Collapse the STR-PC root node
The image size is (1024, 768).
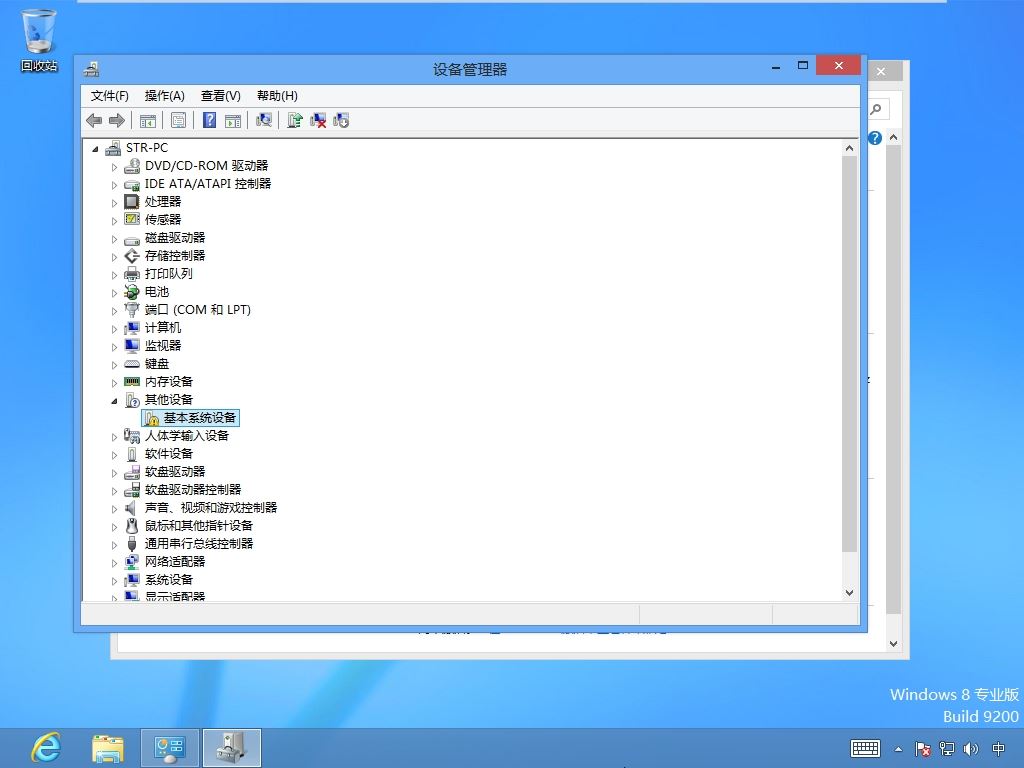coord(95,149)
